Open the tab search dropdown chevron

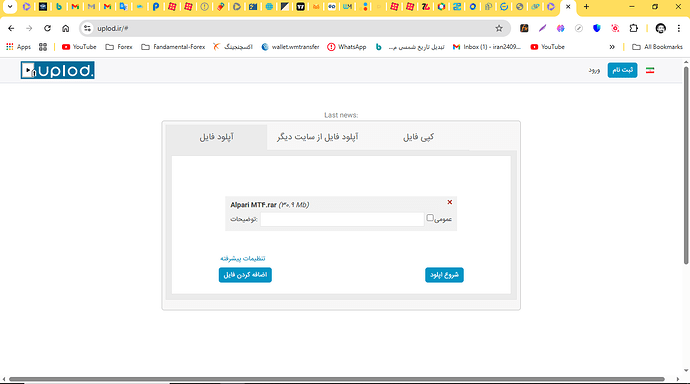(x=10, y=7)
